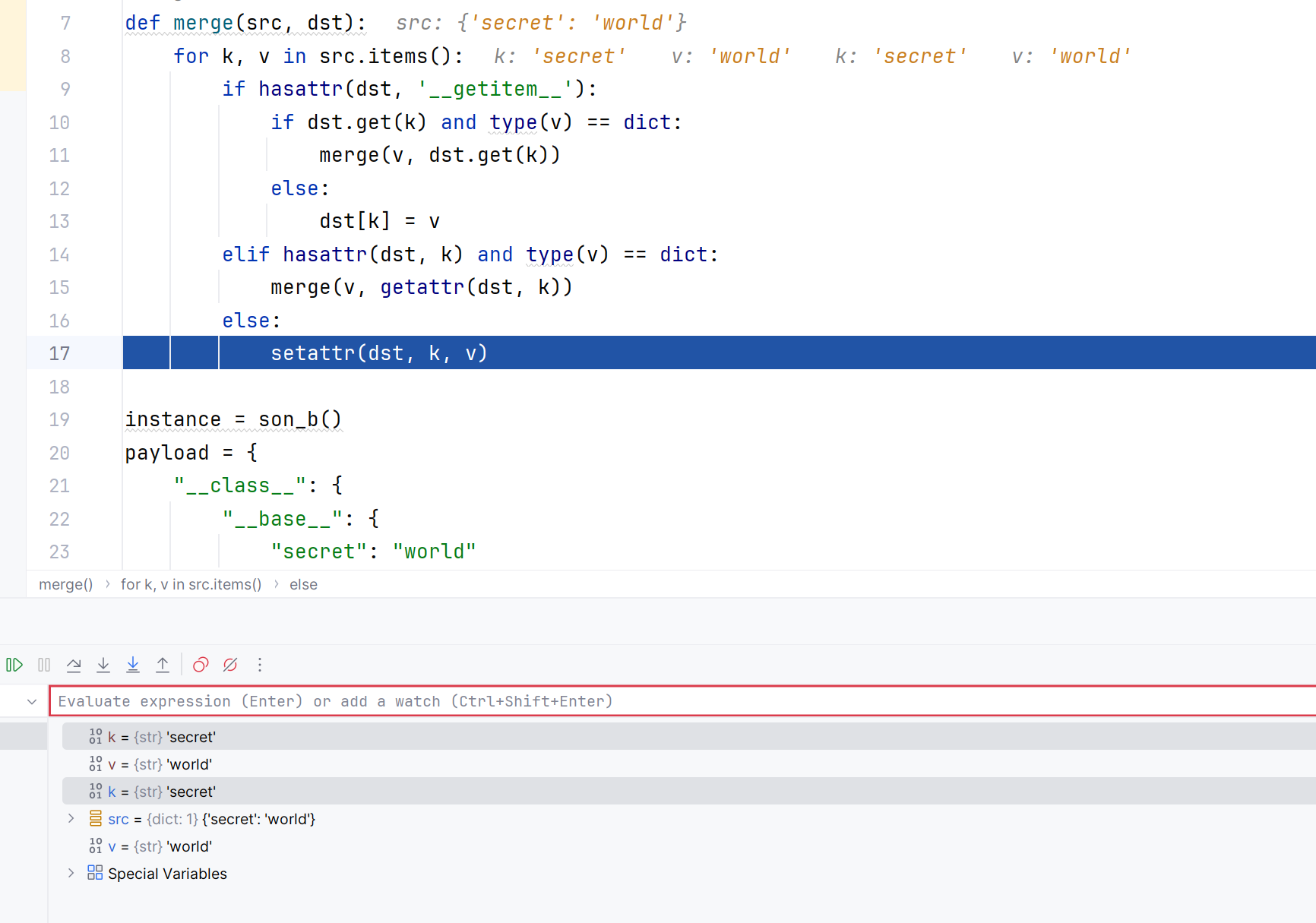Click the highlighted setattr(dst, k, v) line

[378, 353]
